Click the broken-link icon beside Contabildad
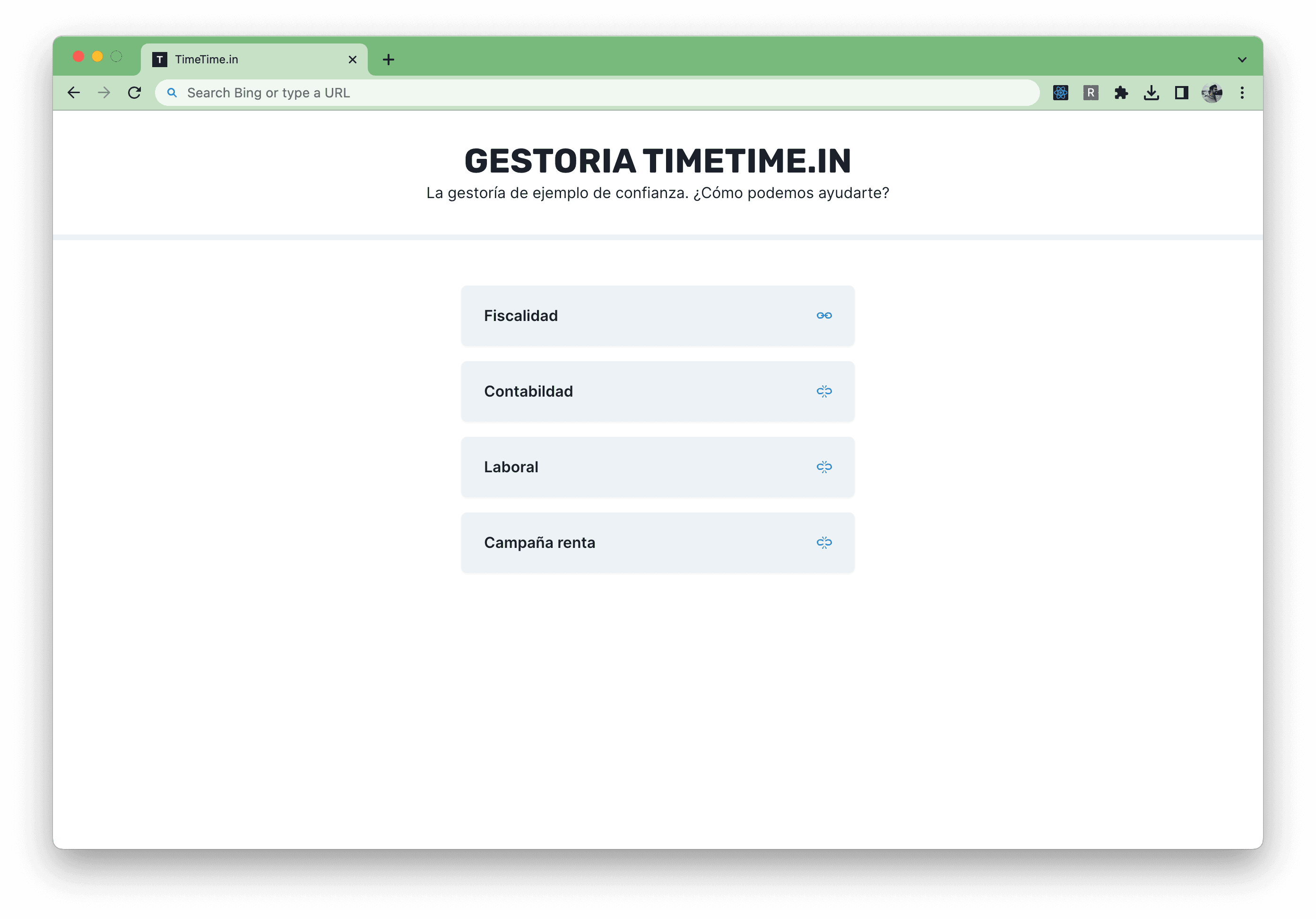The height and width of the screenshot is (919, 1316). point(824,391)
